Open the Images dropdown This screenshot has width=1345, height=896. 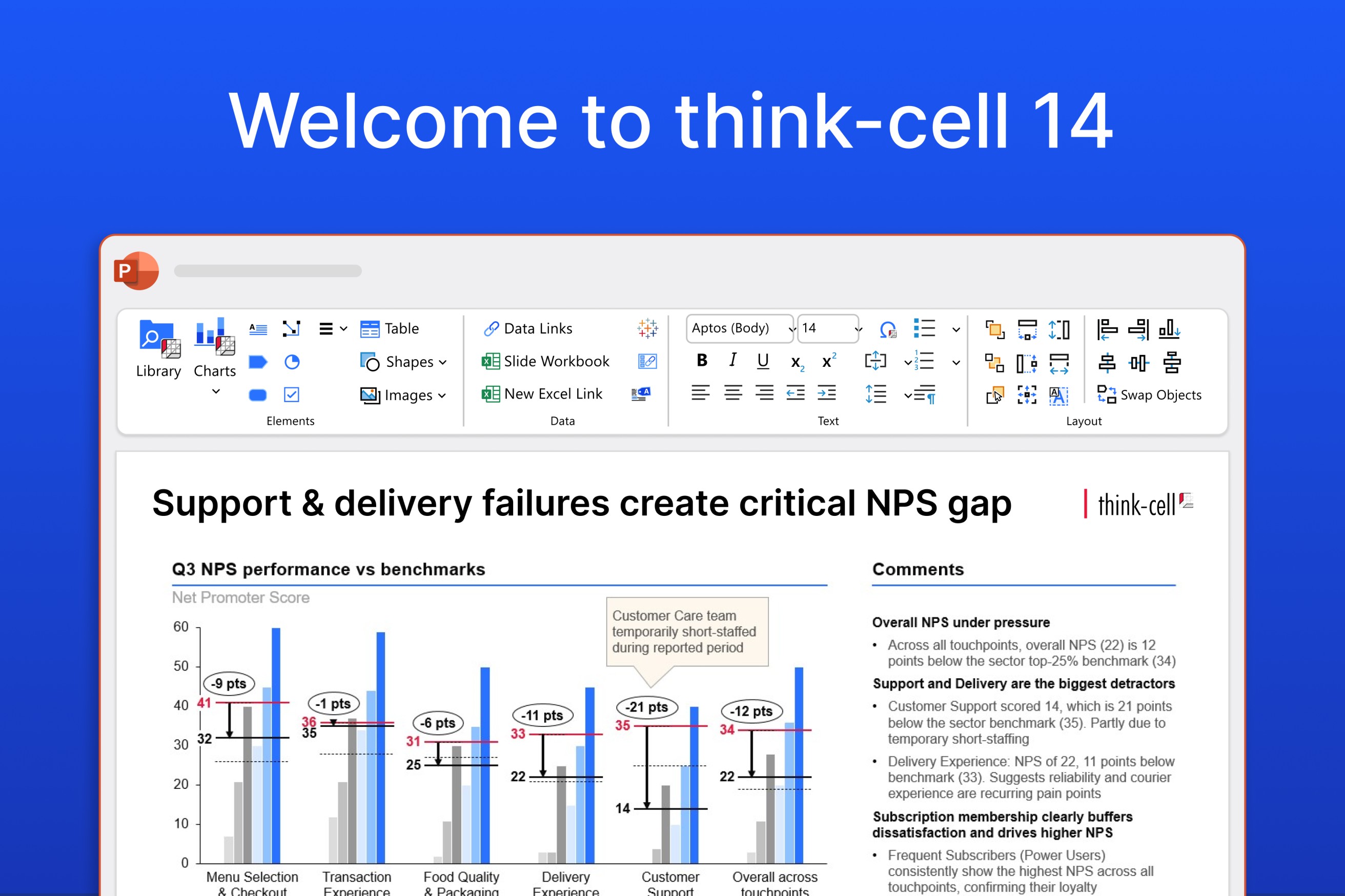pyautogui.click(x=403, y=395)
